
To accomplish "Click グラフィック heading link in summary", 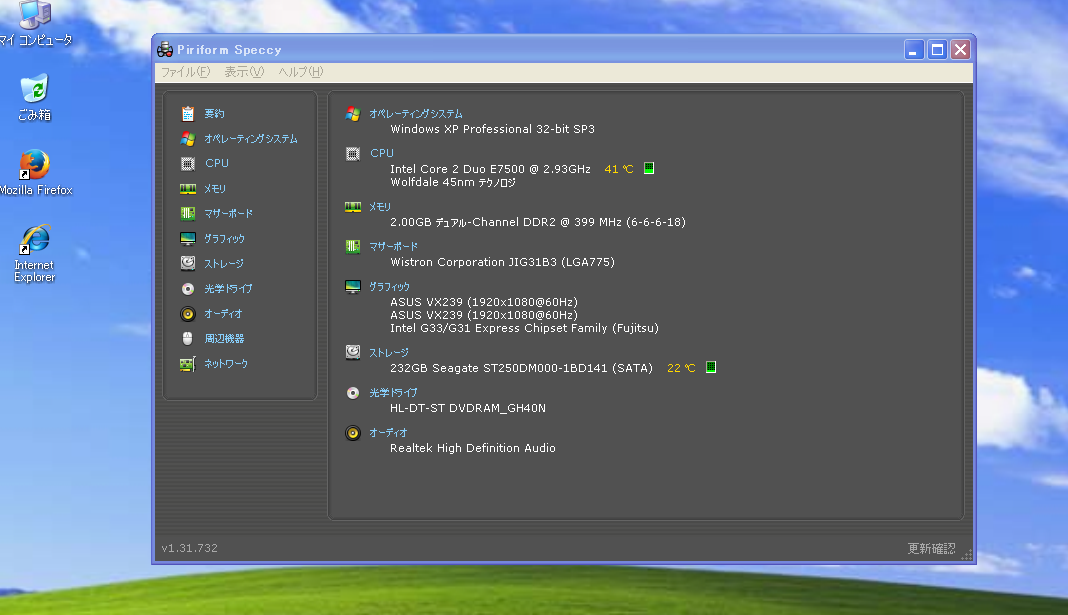I will 390,287.
